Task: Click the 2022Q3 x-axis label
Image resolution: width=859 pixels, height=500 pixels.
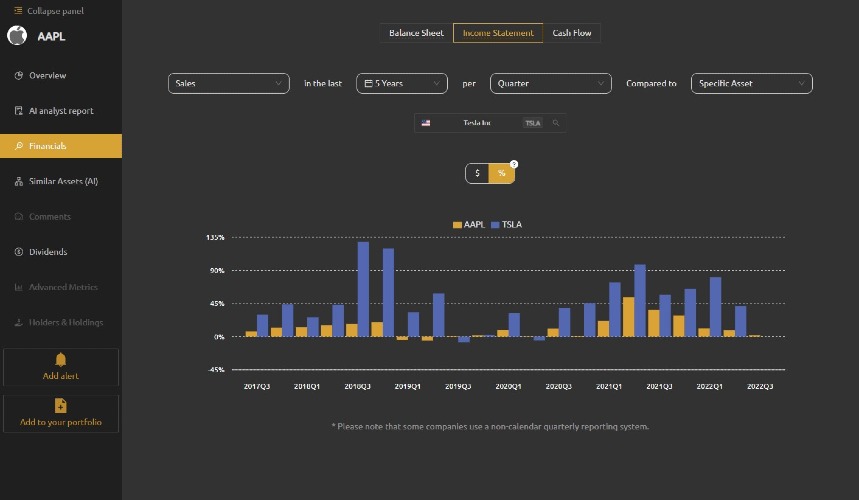Action: (x=760, y=386)
